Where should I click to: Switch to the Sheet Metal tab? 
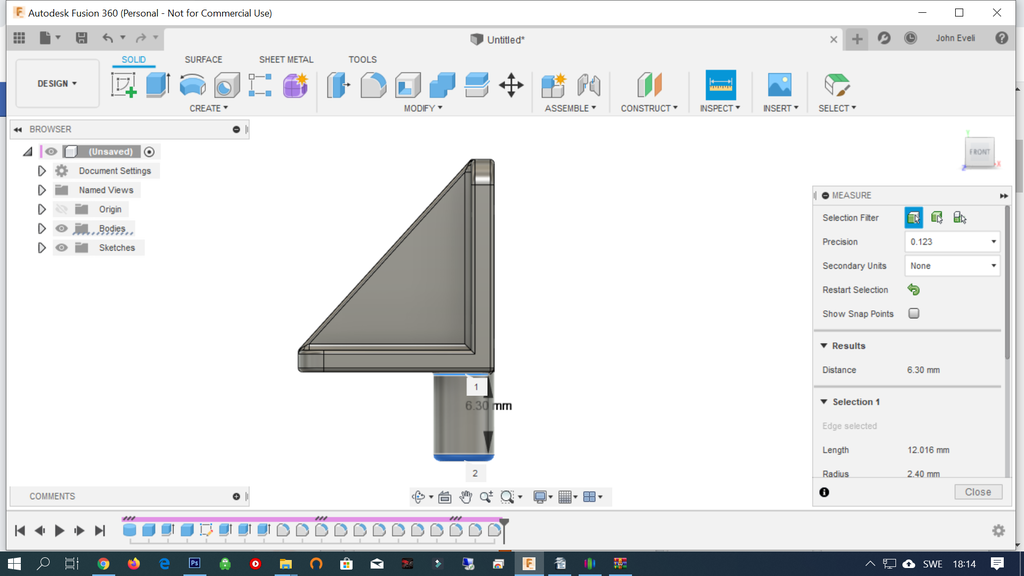[286, 60]
